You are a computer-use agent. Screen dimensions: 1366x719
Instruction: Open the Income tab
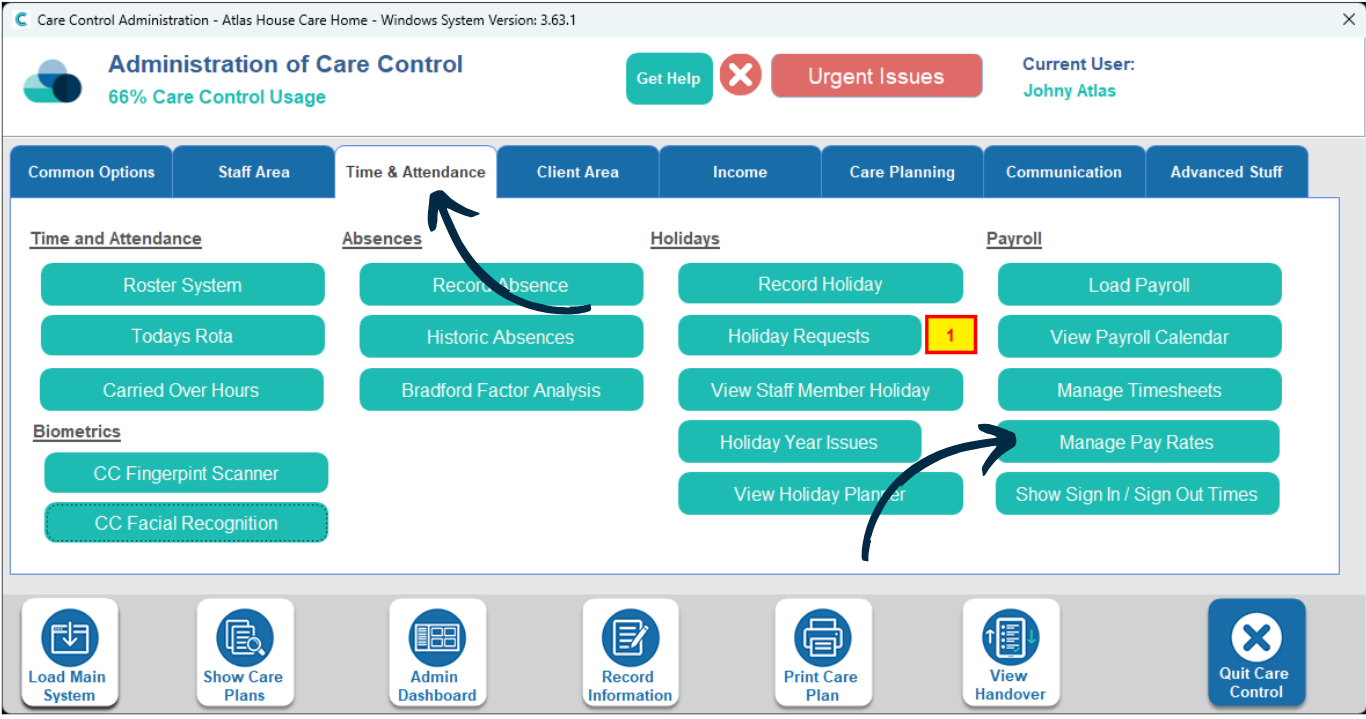pyautogui.click(x=740, y=172)
